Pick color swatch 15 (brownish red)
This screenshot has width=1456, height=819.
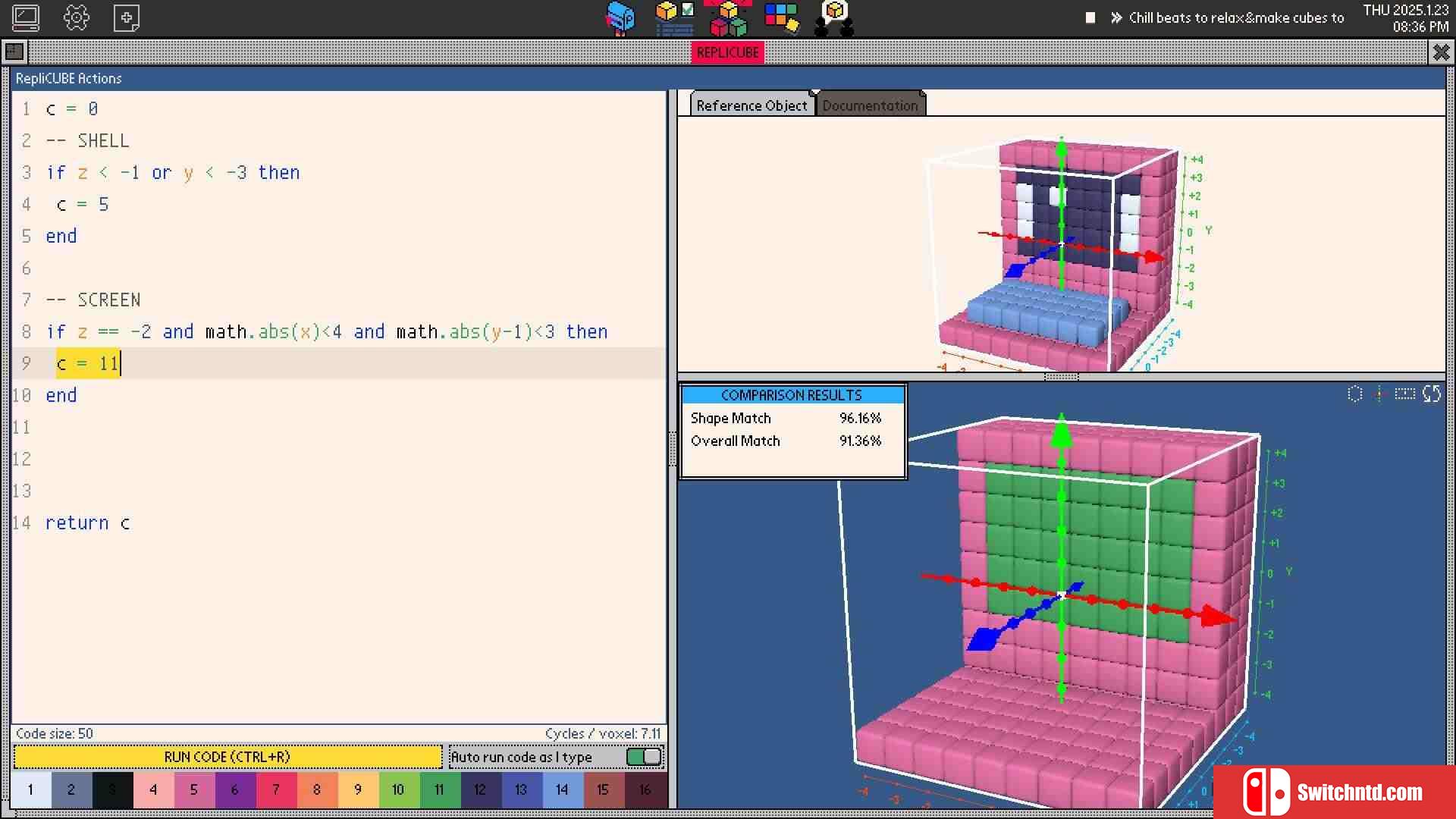(x=604, y=789)
